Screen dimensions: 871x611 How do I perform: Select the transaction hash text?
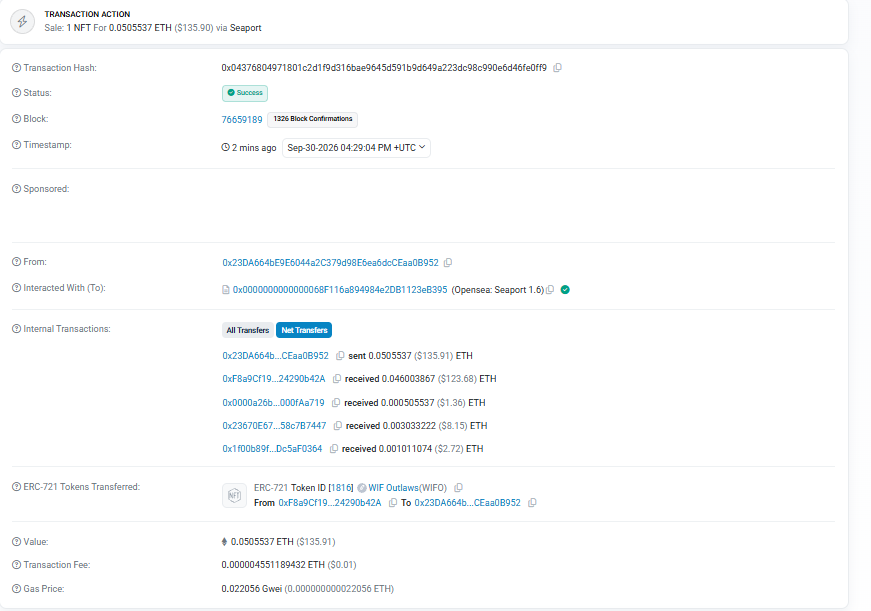[384, 68]
